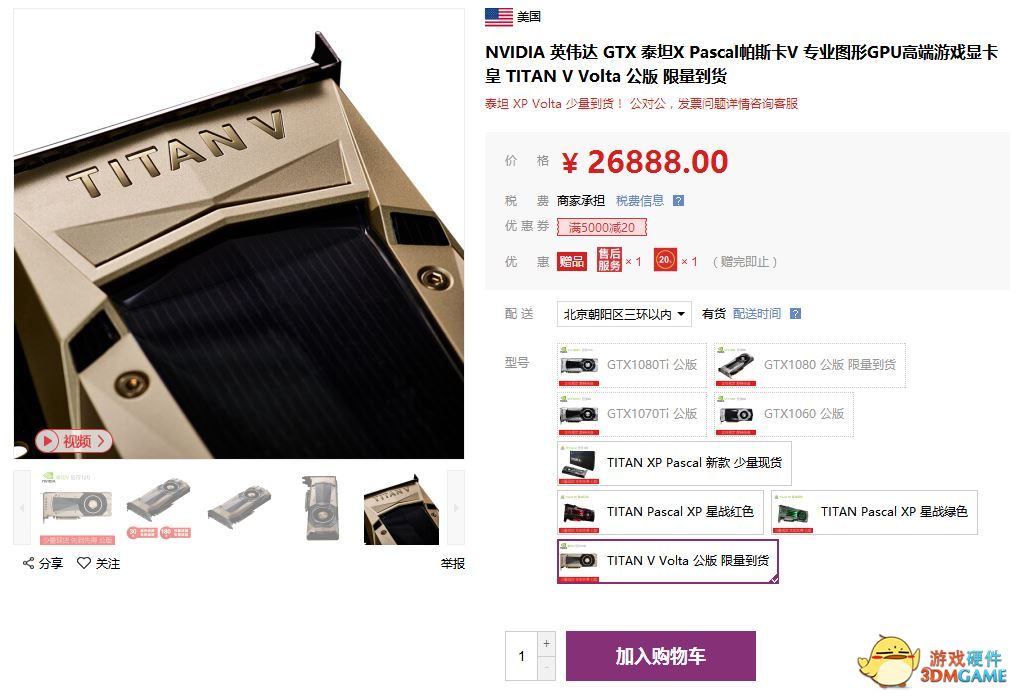Select TITAN XP Pascal new model option
Screen dimensions: 1023x696
pos(674,463)
